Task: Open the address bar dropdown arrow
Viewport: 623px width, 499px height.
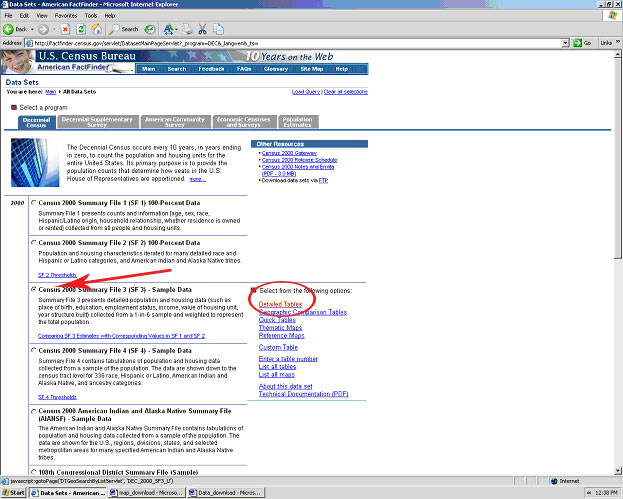Action: pos(565,43)
